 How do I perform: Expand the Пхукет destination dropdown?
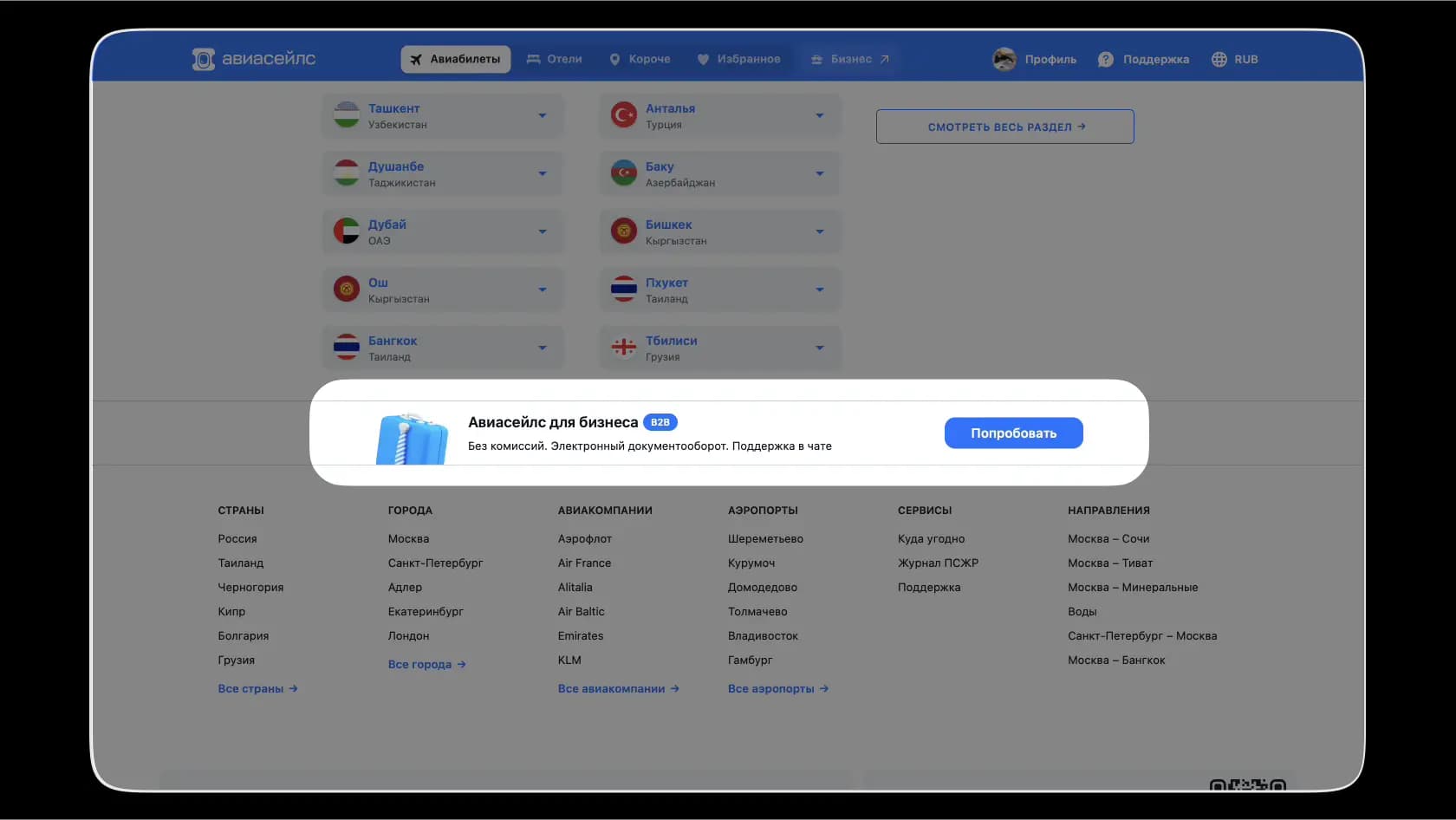(x=820, y=290)
